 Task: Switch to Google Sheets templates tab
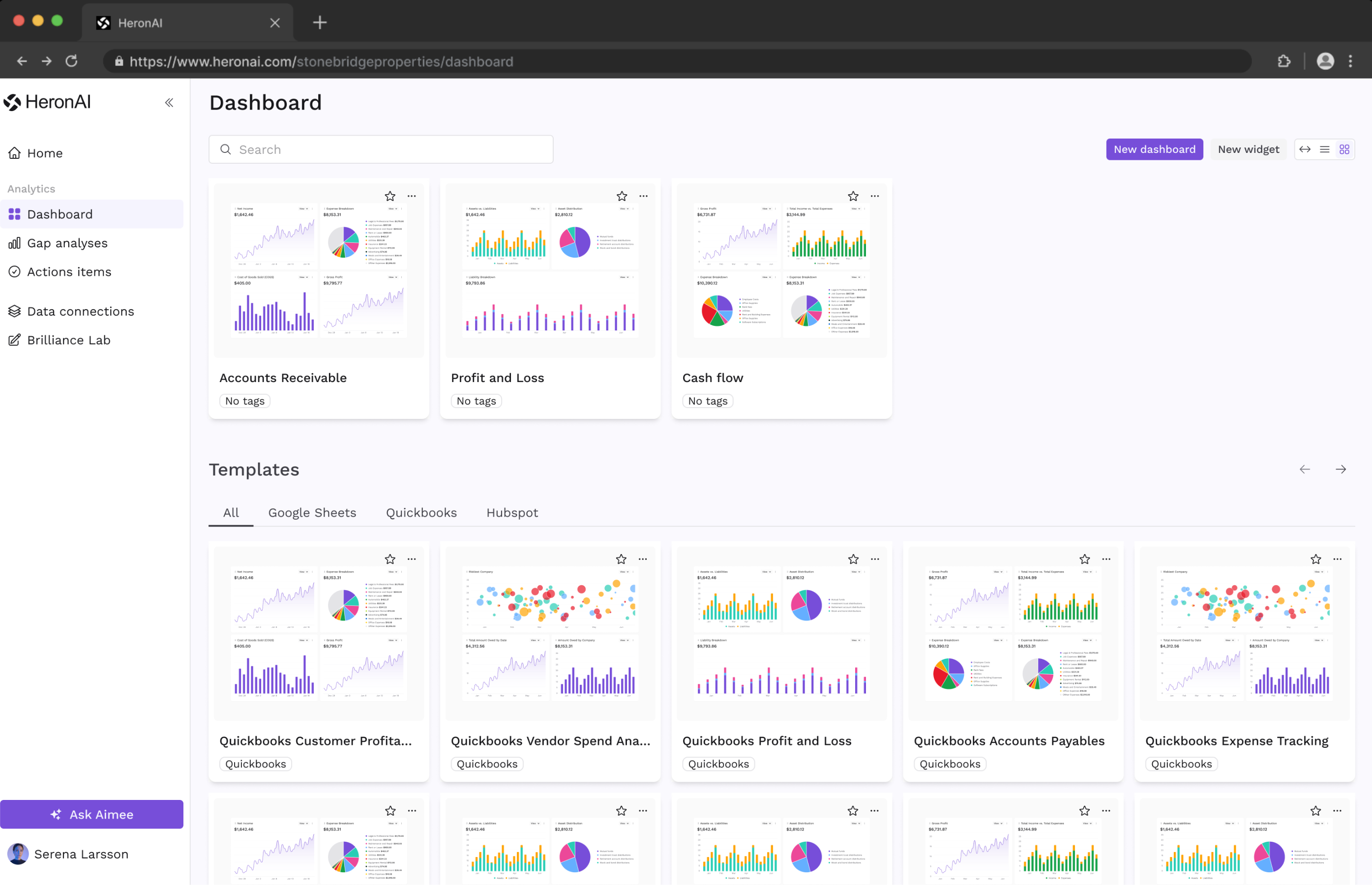312,513
